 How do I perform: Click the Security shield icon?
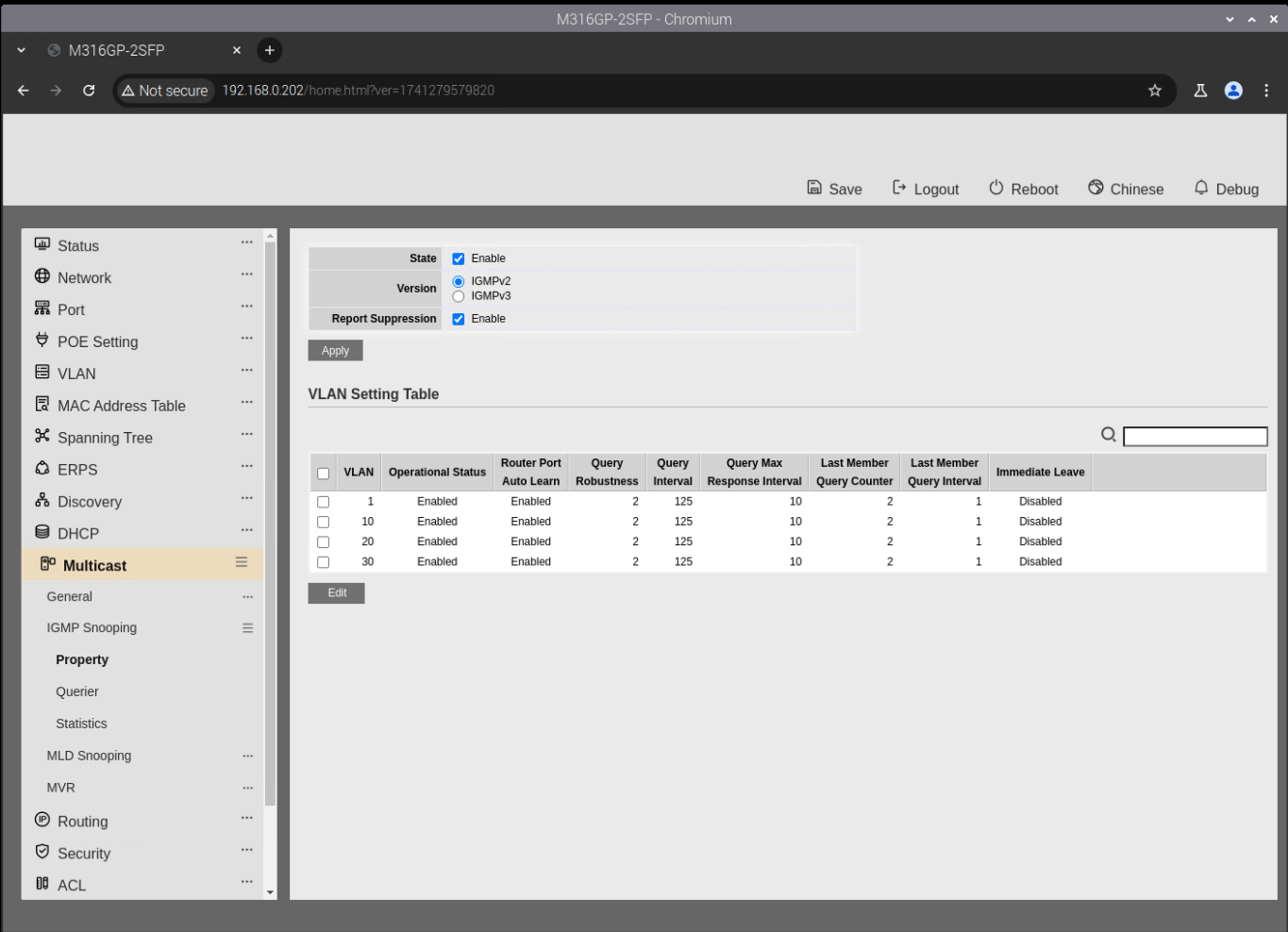42,852
